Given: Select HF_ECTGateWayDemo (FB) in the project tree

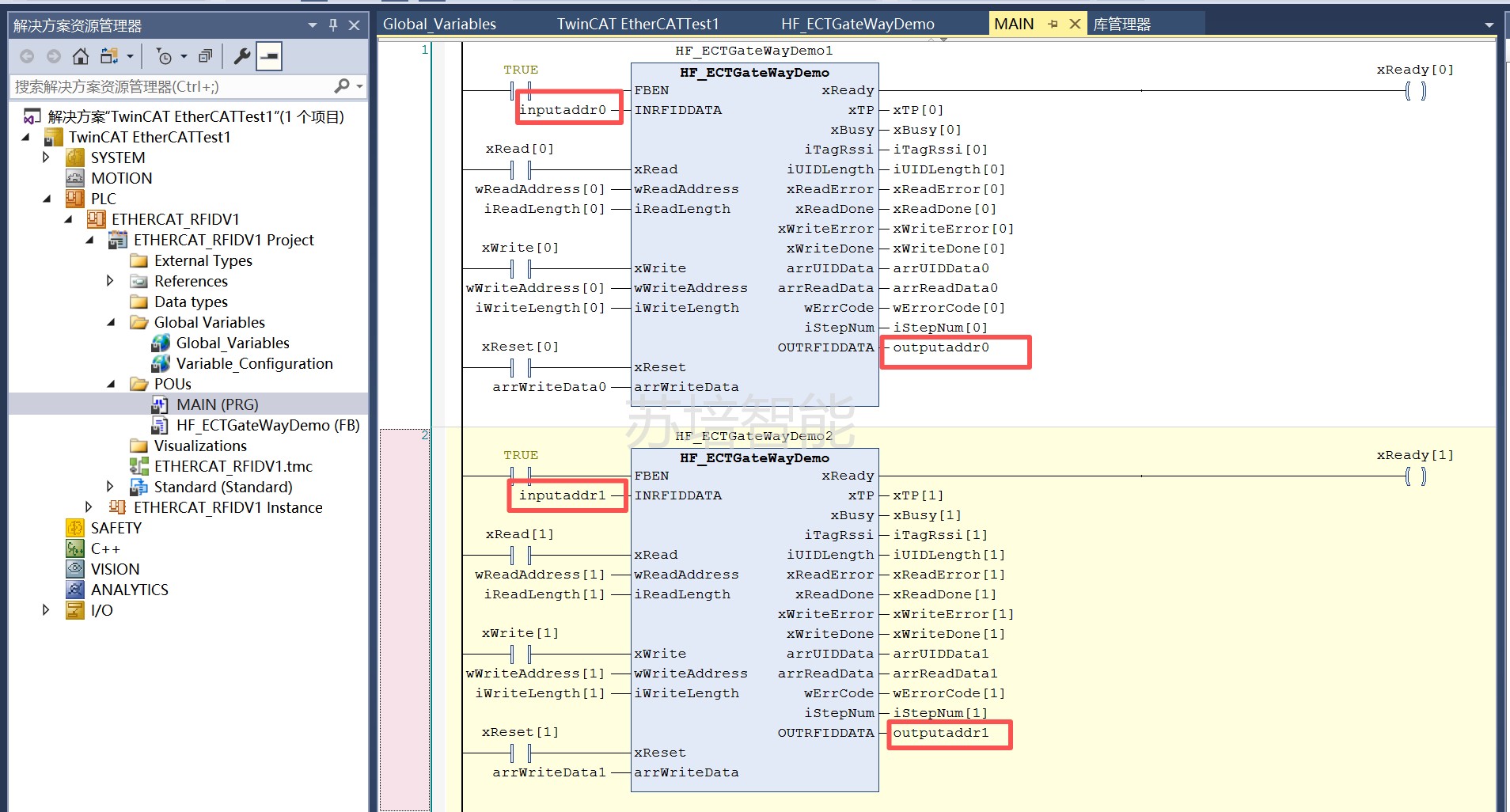Looking at the screenshot, I should [x=267, y=425].
